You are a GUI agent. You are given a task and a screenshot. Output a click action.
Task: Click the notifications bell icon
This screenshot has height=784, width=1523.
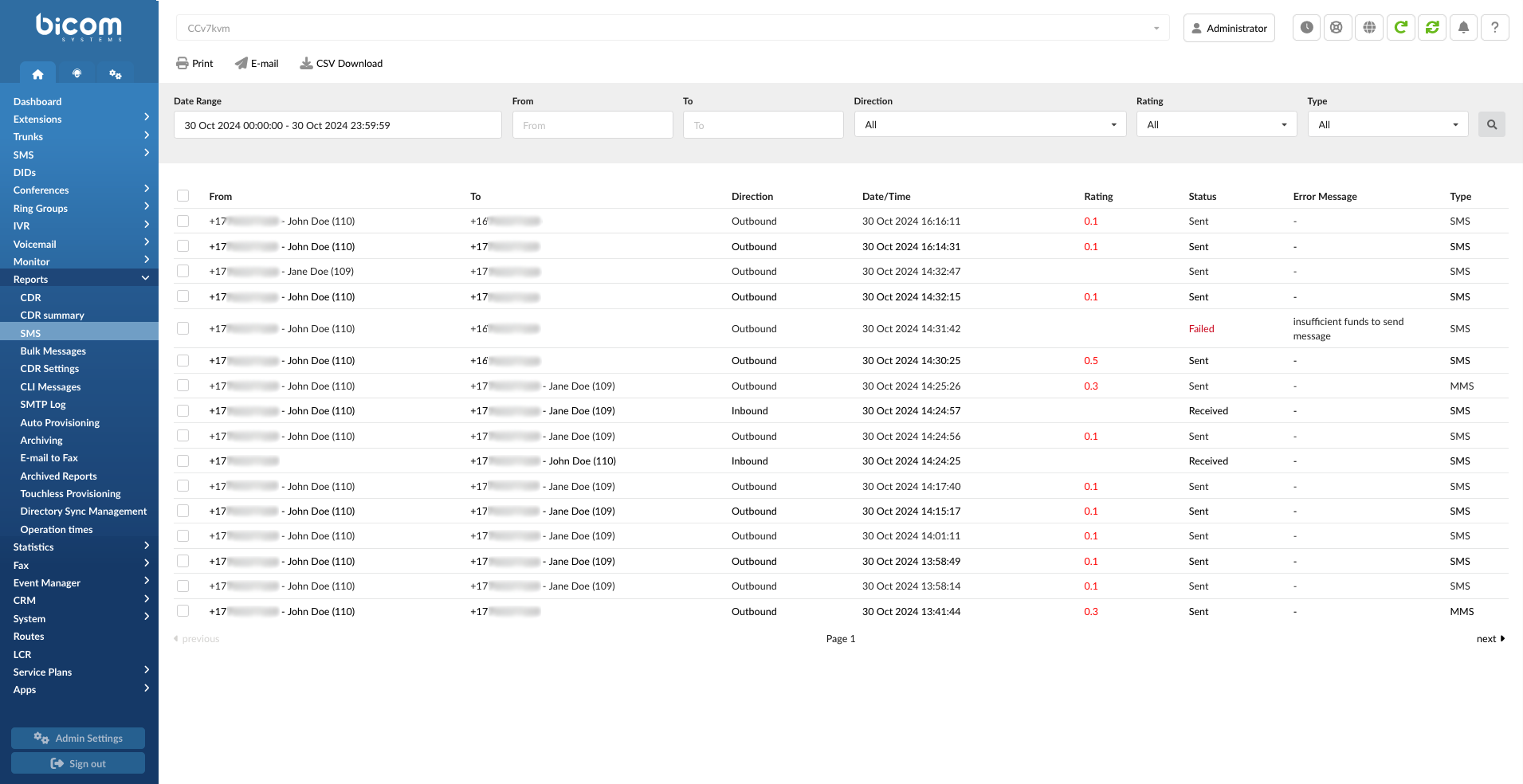point(1463,28)
